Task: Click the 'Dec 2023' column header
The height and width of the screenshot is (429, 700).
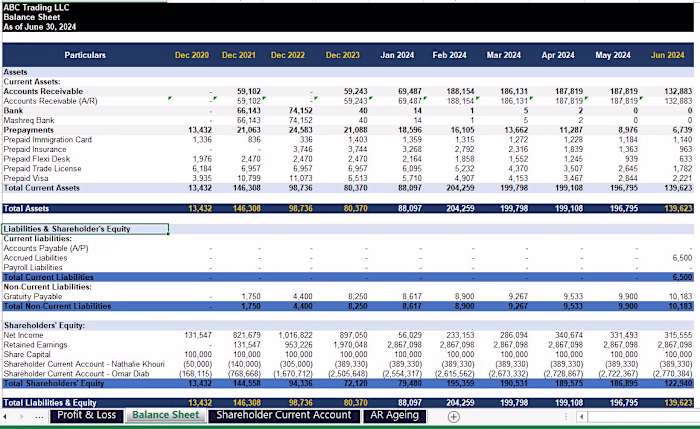Action: [x=342, y=55]
